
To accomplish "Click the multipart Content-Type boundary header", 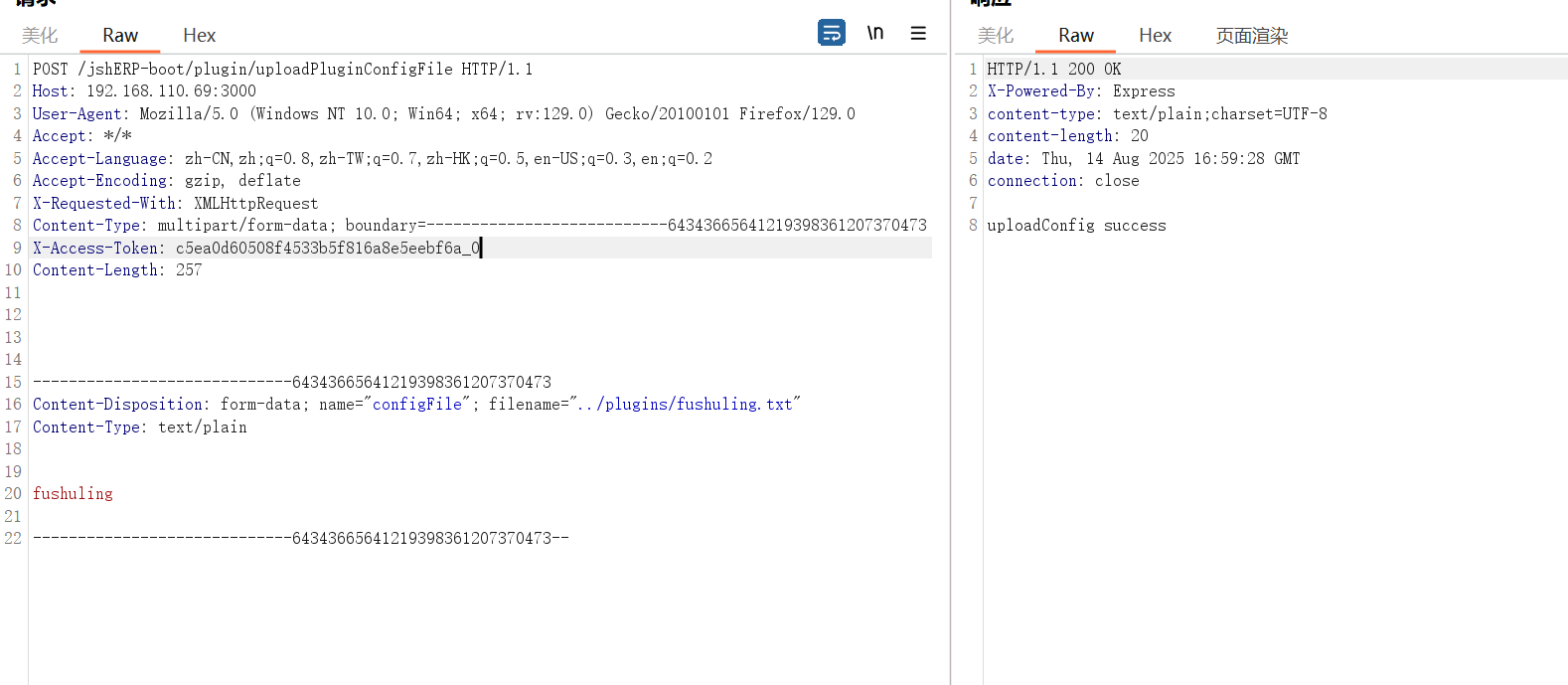I will pos(479,226).
